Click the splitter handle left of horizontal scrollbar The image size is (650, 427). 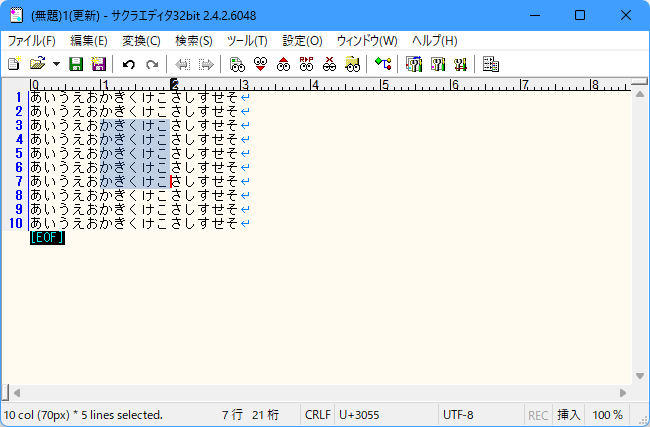(5, 393)
